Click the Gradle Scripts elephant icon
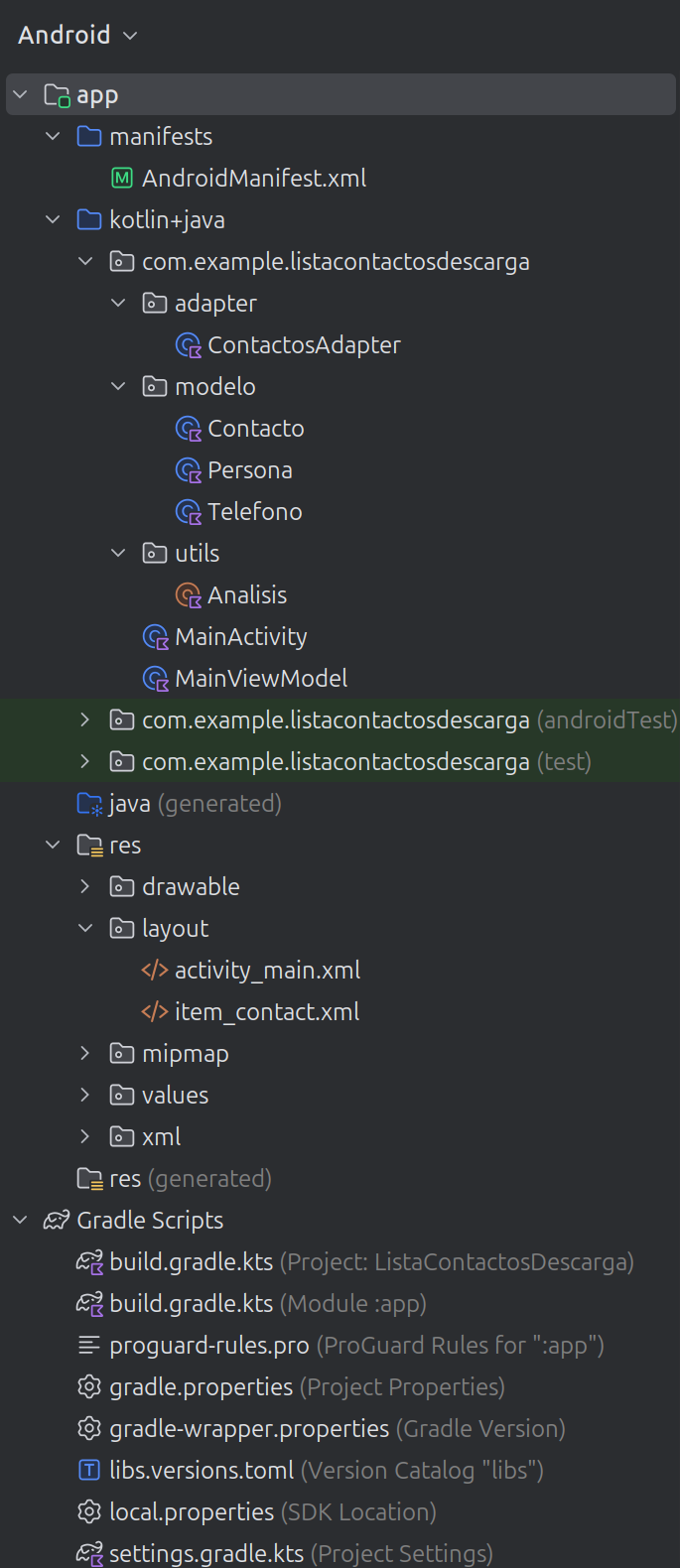The height and width of the screenshot is (1568, 680). pos(57,1221)
